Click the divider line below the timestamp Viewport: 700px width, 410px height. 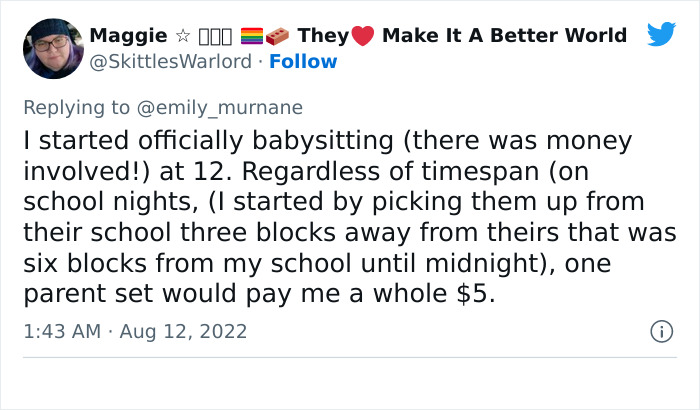click(x=350, y=356)
